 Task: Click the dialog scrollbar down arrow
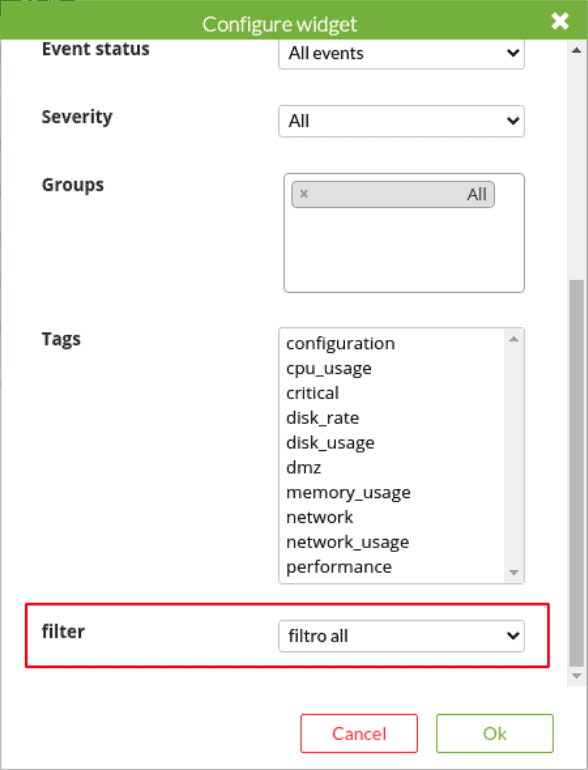click(577, 676)
